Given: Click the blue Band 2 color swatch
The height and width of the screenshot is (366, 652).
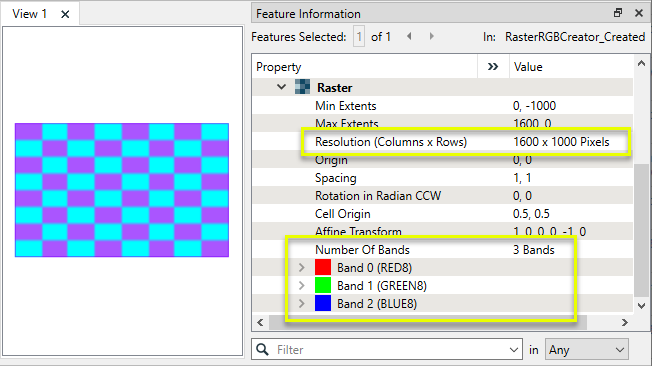Looking at the screenshot, I should coord(323,303).
